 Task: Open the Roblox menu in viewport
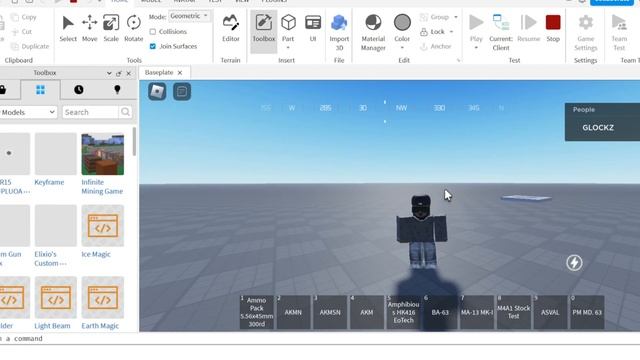point(157,91)
